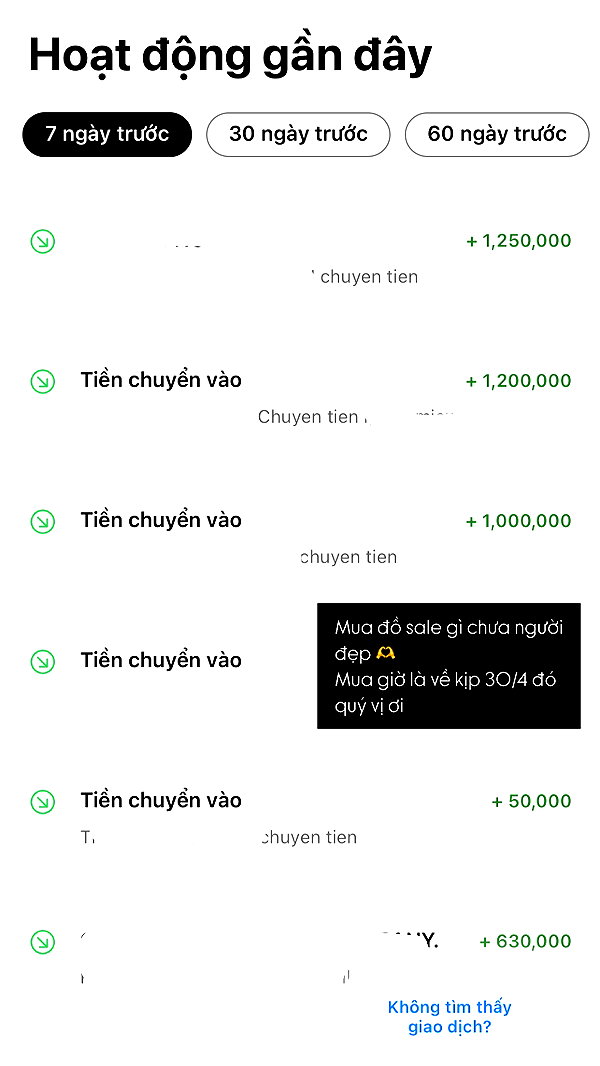The image size is (600, 1066).
Task: Tap incoming arrow icon beside +630,000
Action: point(43,942)
